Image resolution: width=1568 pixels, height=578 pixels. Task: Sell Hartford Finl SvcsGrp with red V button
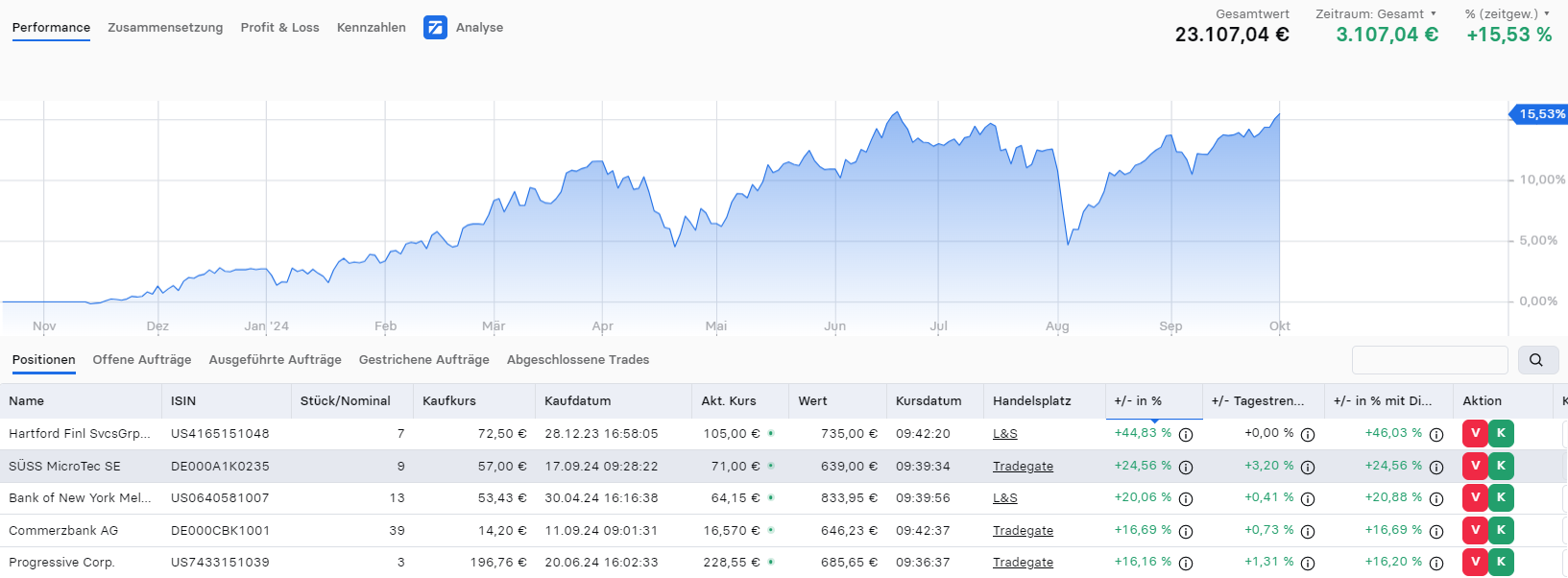coord(1475,433)
